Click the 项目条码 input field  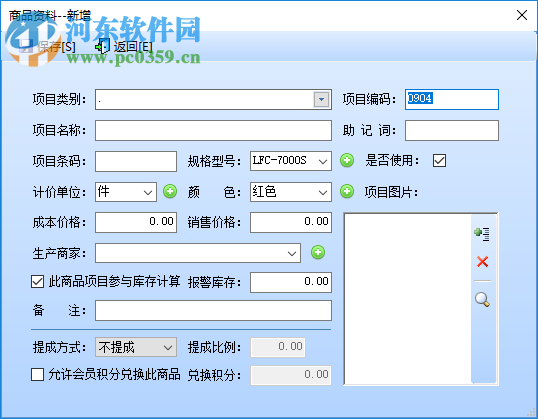(136, 161)
